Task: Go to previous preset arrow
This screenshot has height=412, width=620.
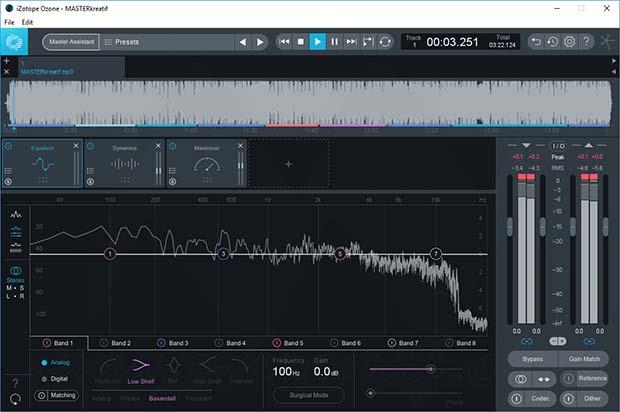Action: [x=243, y=42]
